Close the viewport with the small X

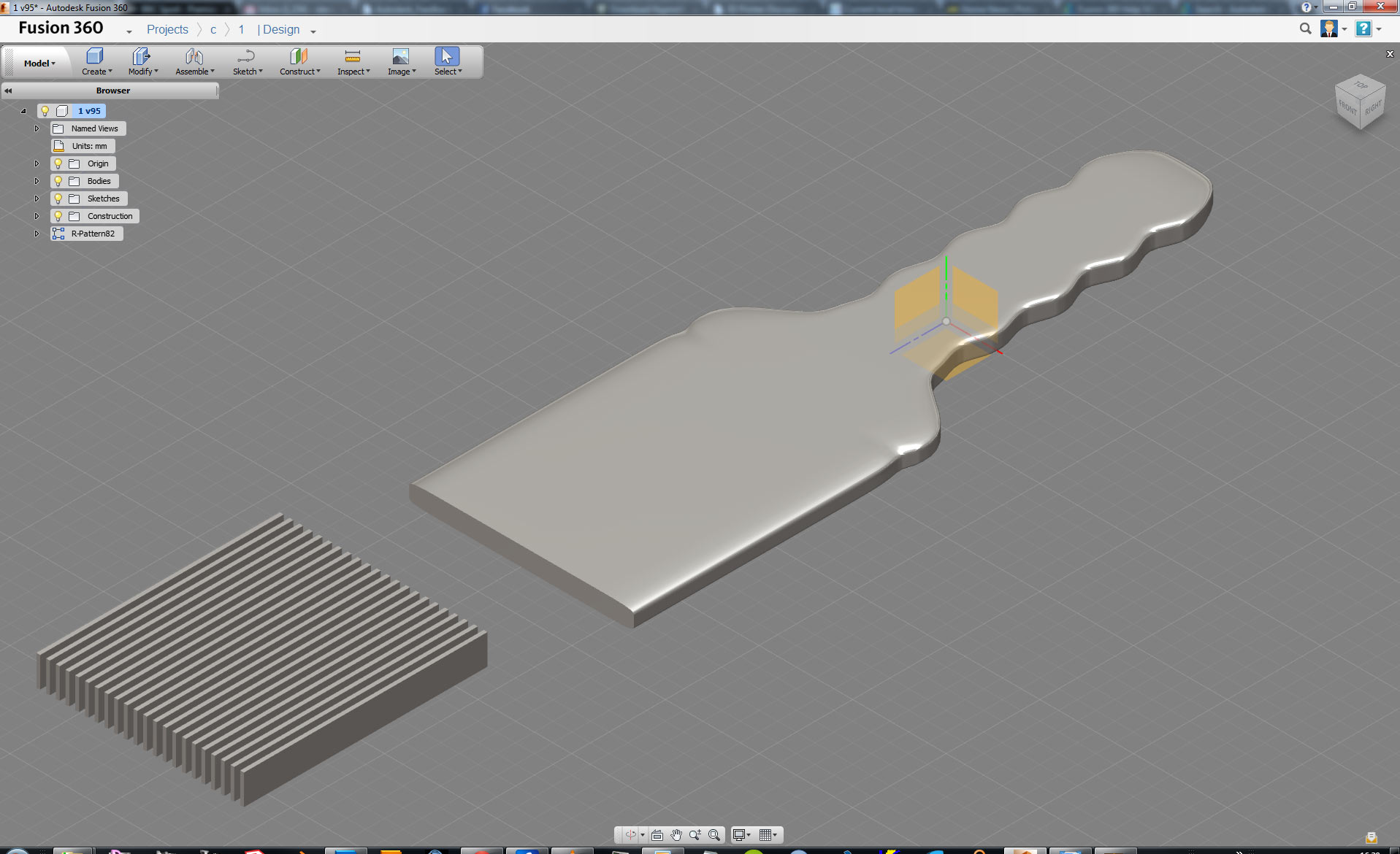coord(1390,54)
